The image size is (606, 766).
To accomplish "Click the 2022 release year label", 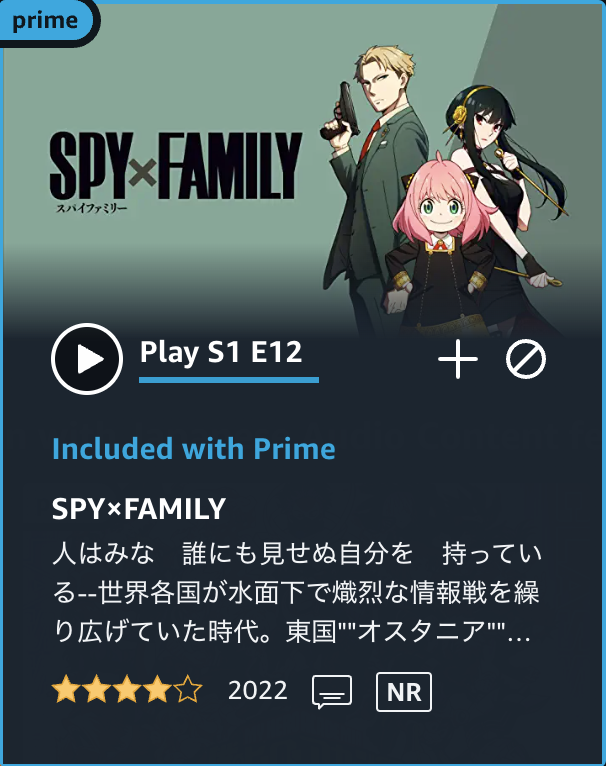I will [258, 691].
